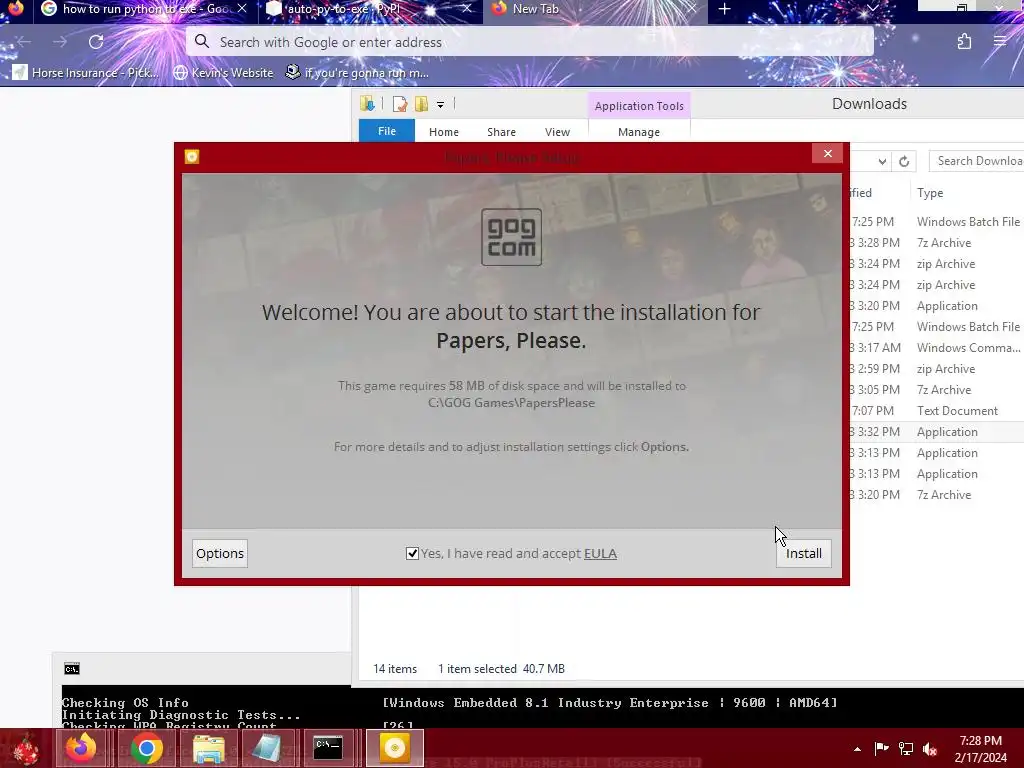Open the Kevin's Website bookmark
The width and height of the screenshot is (1024, 768).
pyautogui.click(x=223, y=72)
